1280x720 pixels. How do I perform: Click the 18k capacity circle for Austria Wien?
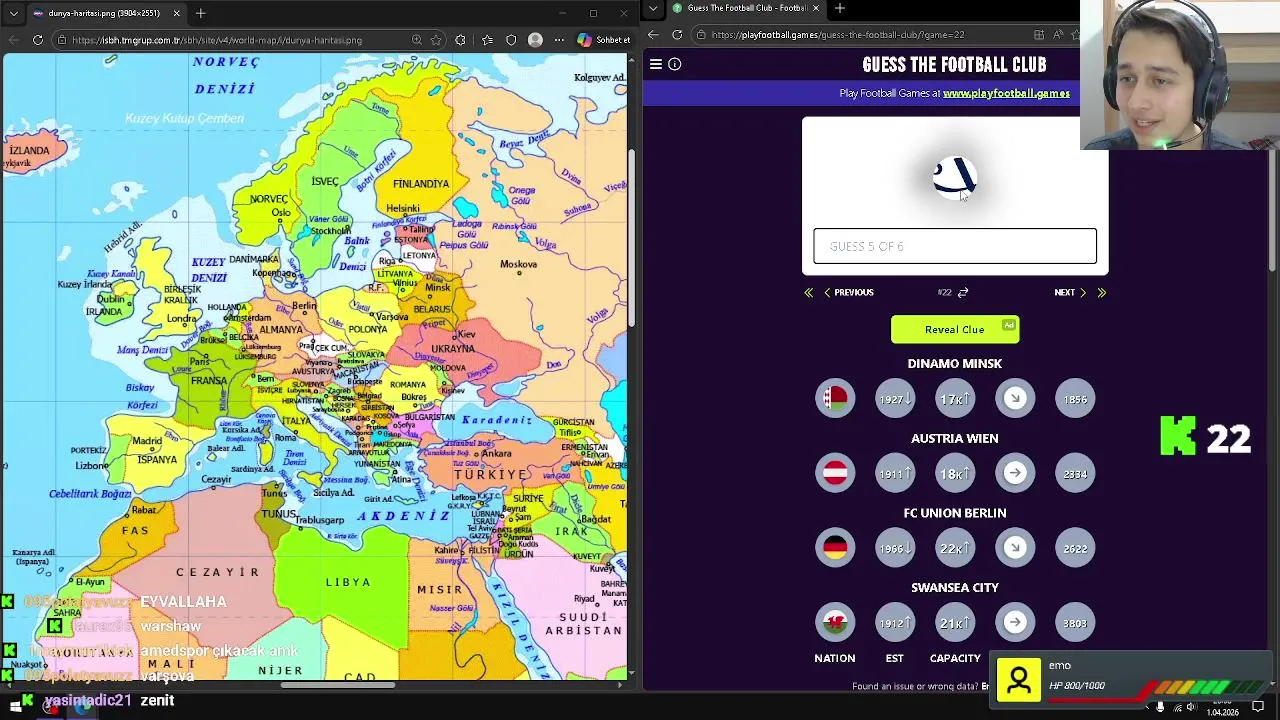tap(955, 473)
